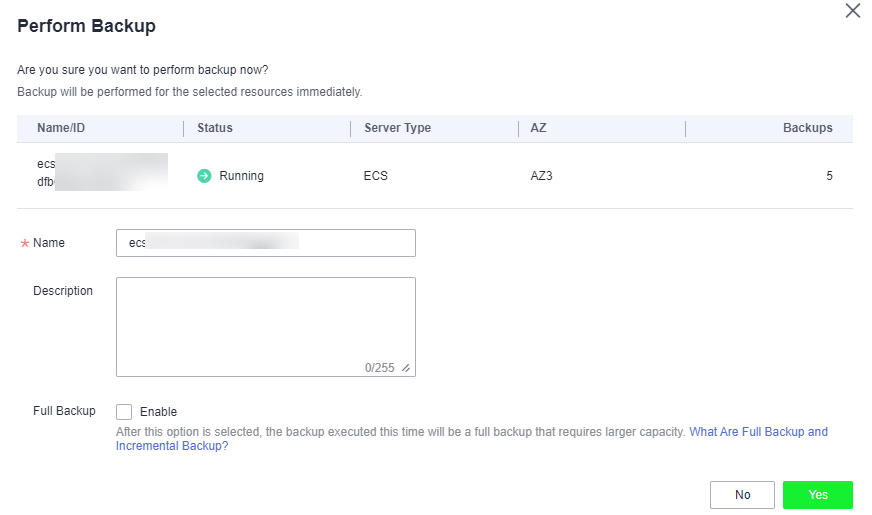The image size is (872, 515).
Task: Click the Enable label next to checkbox
Action: tap(158, 411)
